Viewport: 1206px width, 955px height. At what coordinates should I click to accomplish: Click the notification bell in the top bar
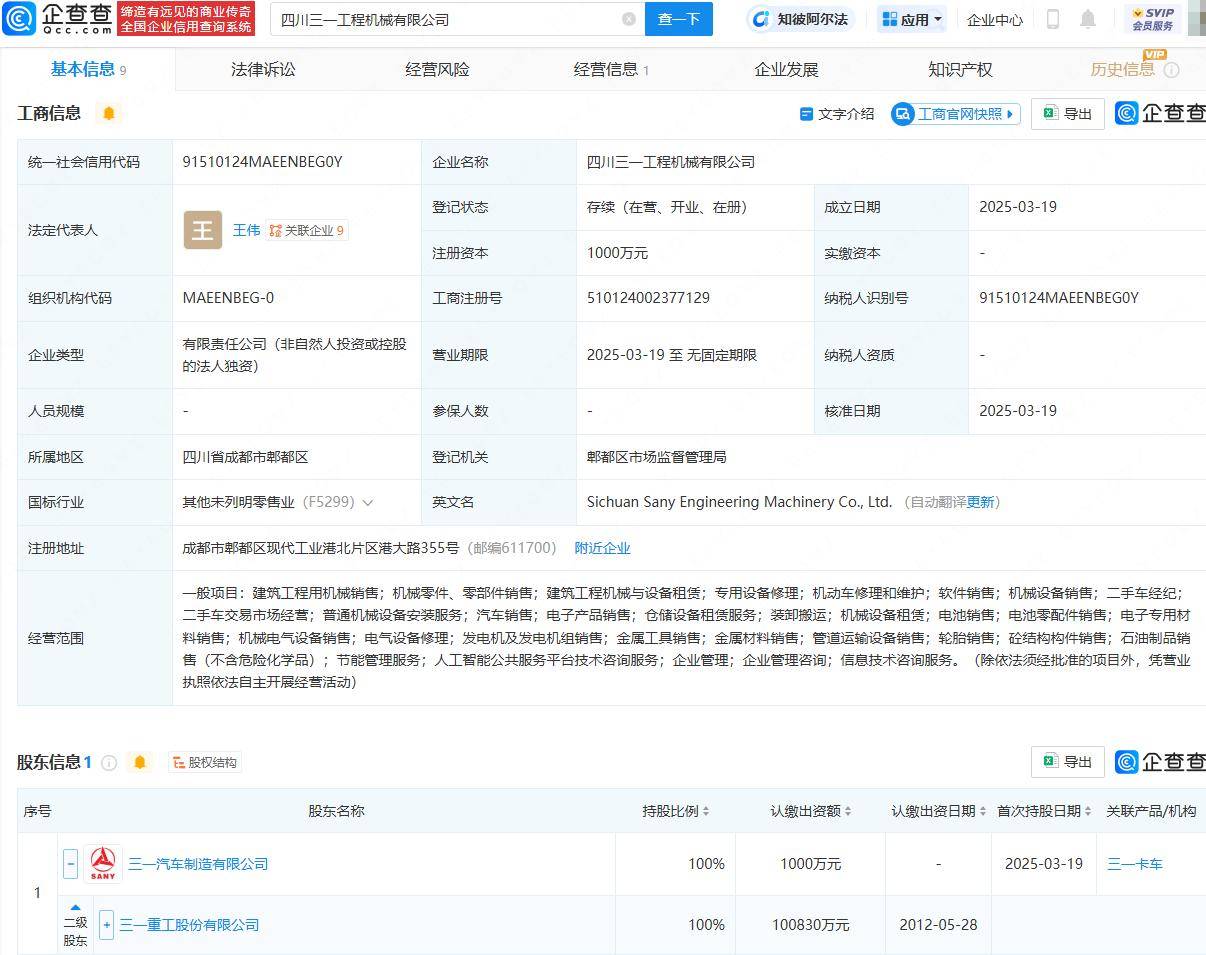pyautogui.click(x=1089, y=18)
